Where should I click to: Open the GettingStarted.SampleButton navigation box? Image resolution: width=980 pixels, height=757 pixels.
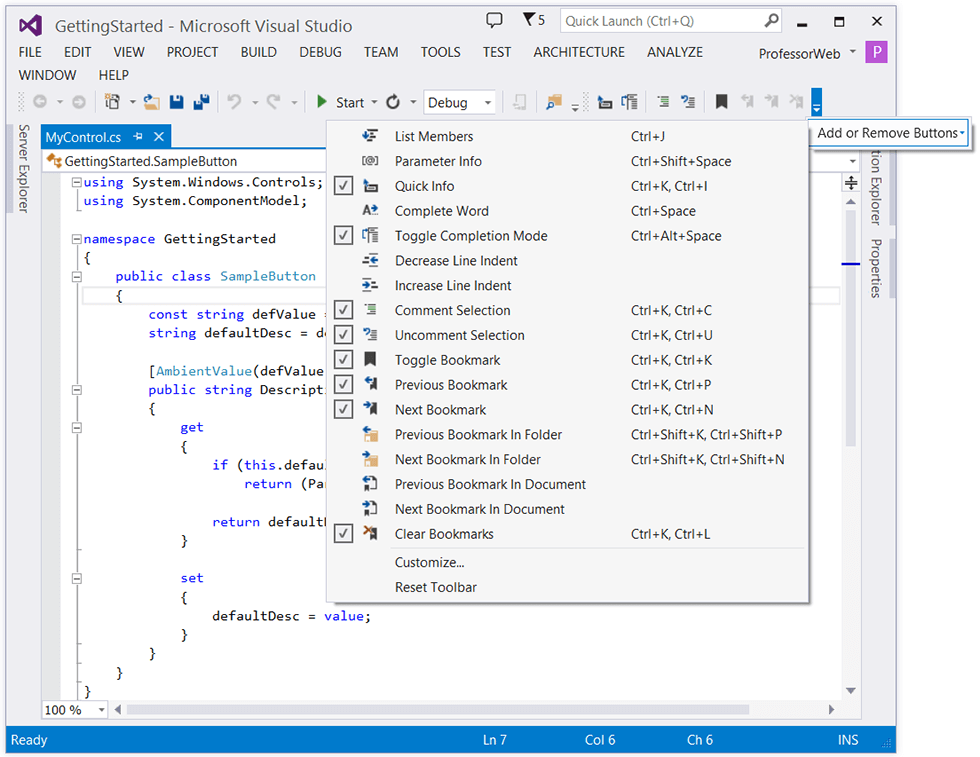[186, 161]
